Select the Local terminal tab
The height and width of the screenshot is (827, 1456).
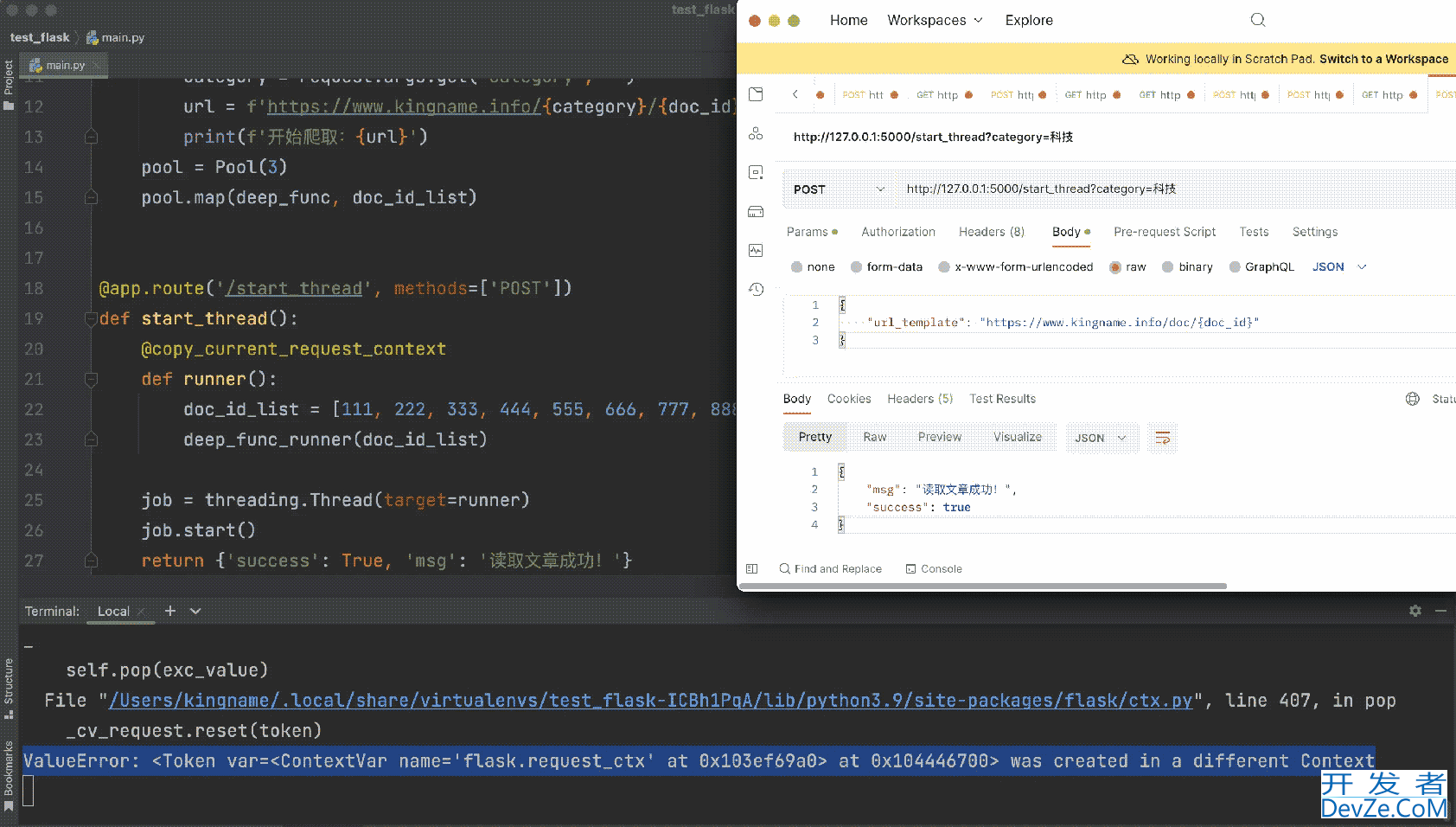point(113,611)
